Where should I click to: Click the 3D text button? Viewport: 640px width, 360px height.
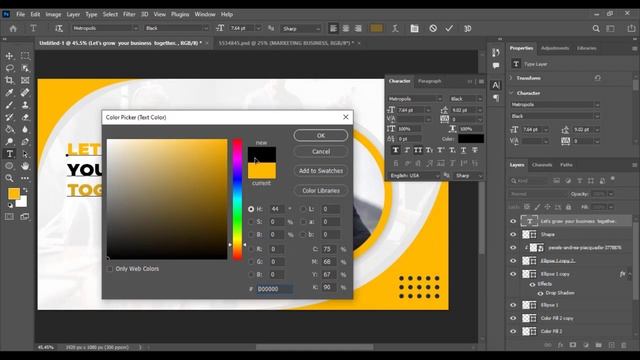click(x=468, y=28)
